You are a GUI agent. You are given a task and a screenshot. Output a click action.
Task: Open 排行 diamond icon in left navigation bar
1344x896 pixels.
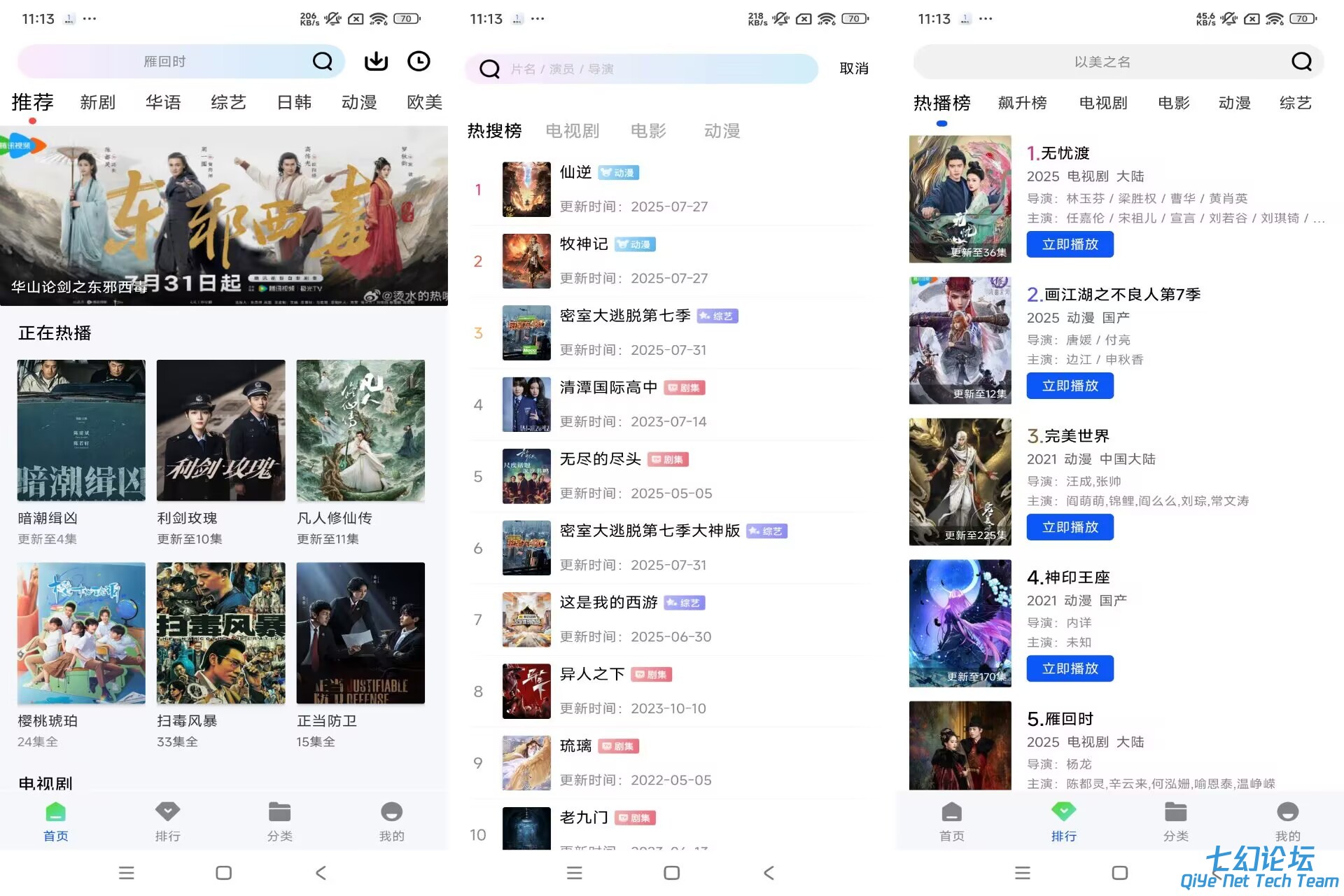point(167,812)
